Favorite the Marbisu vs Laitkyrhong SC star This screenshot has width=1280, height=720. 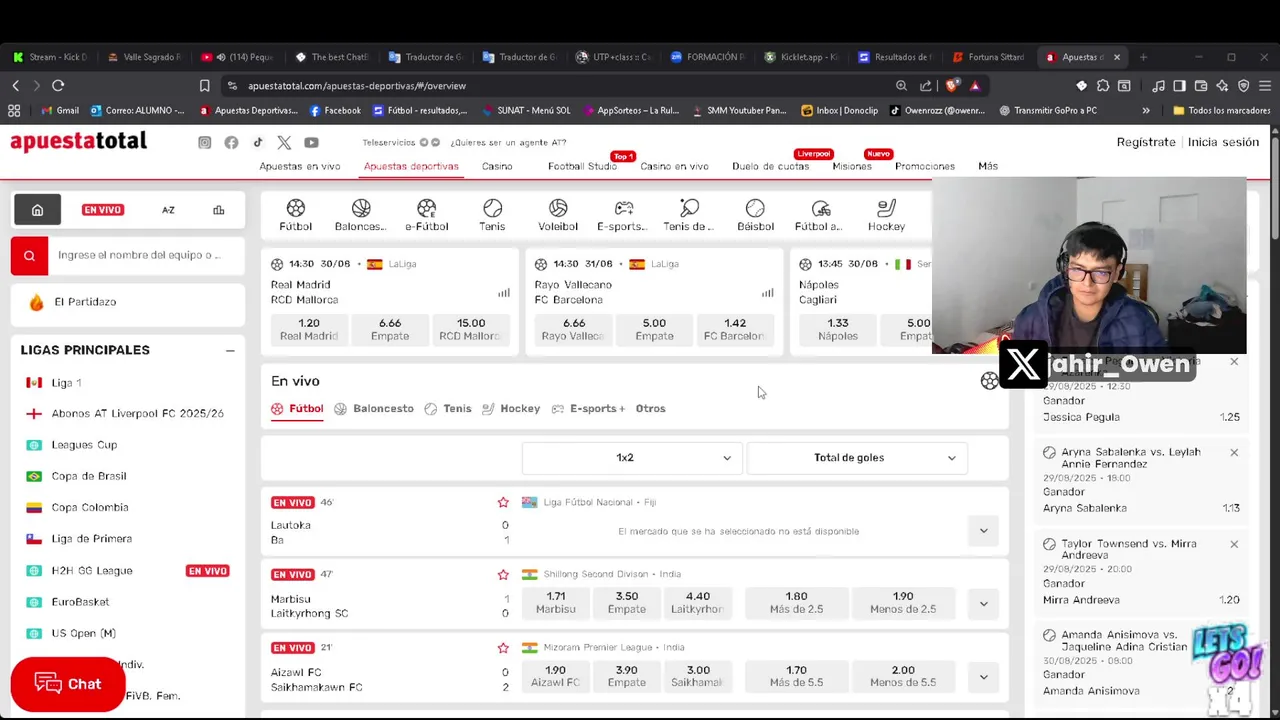[503, 575]
